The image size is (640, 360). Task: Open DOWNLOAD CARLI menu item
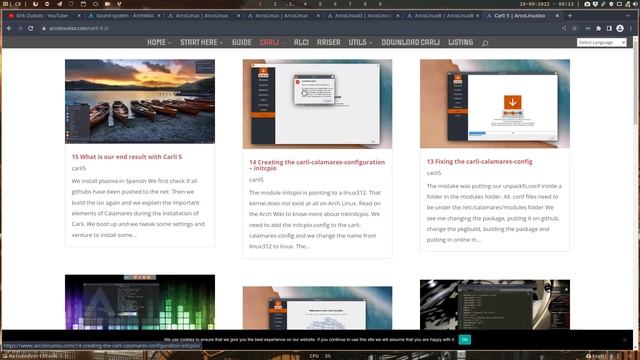point(411,42)
